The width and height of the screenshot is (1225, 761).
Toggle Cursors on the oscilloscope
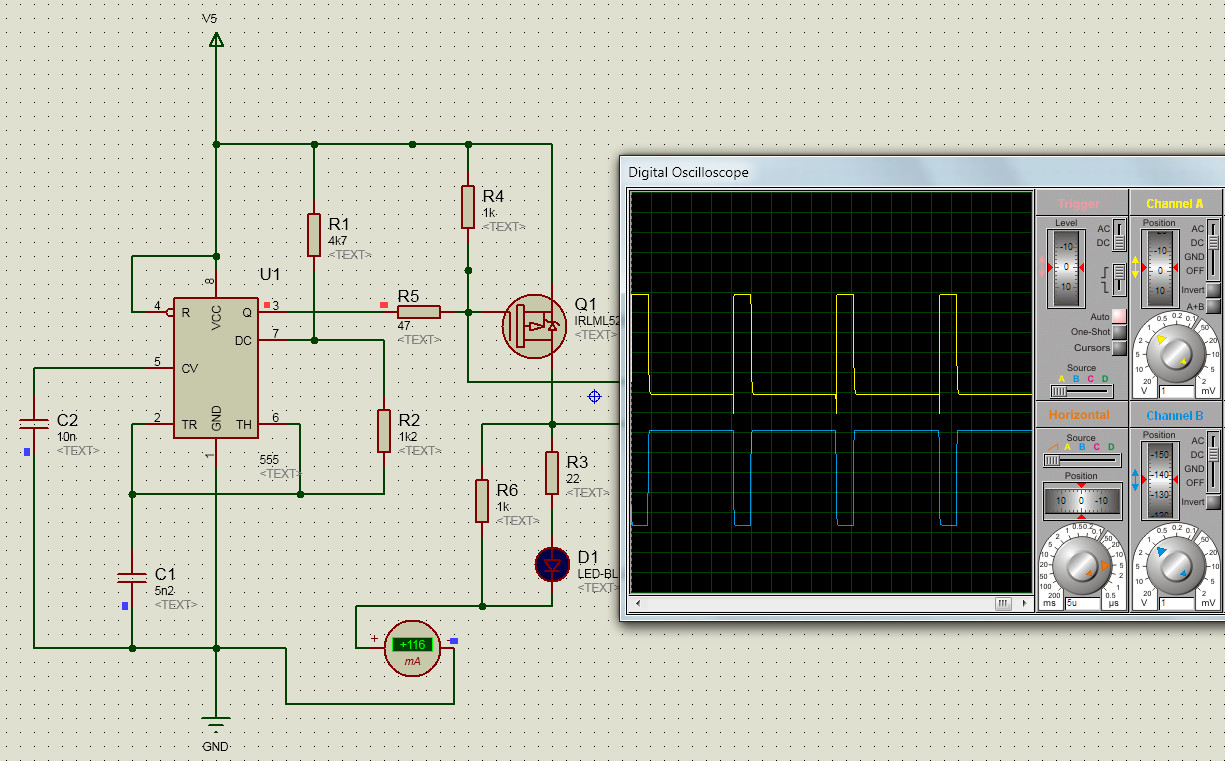click(1120, 348)
